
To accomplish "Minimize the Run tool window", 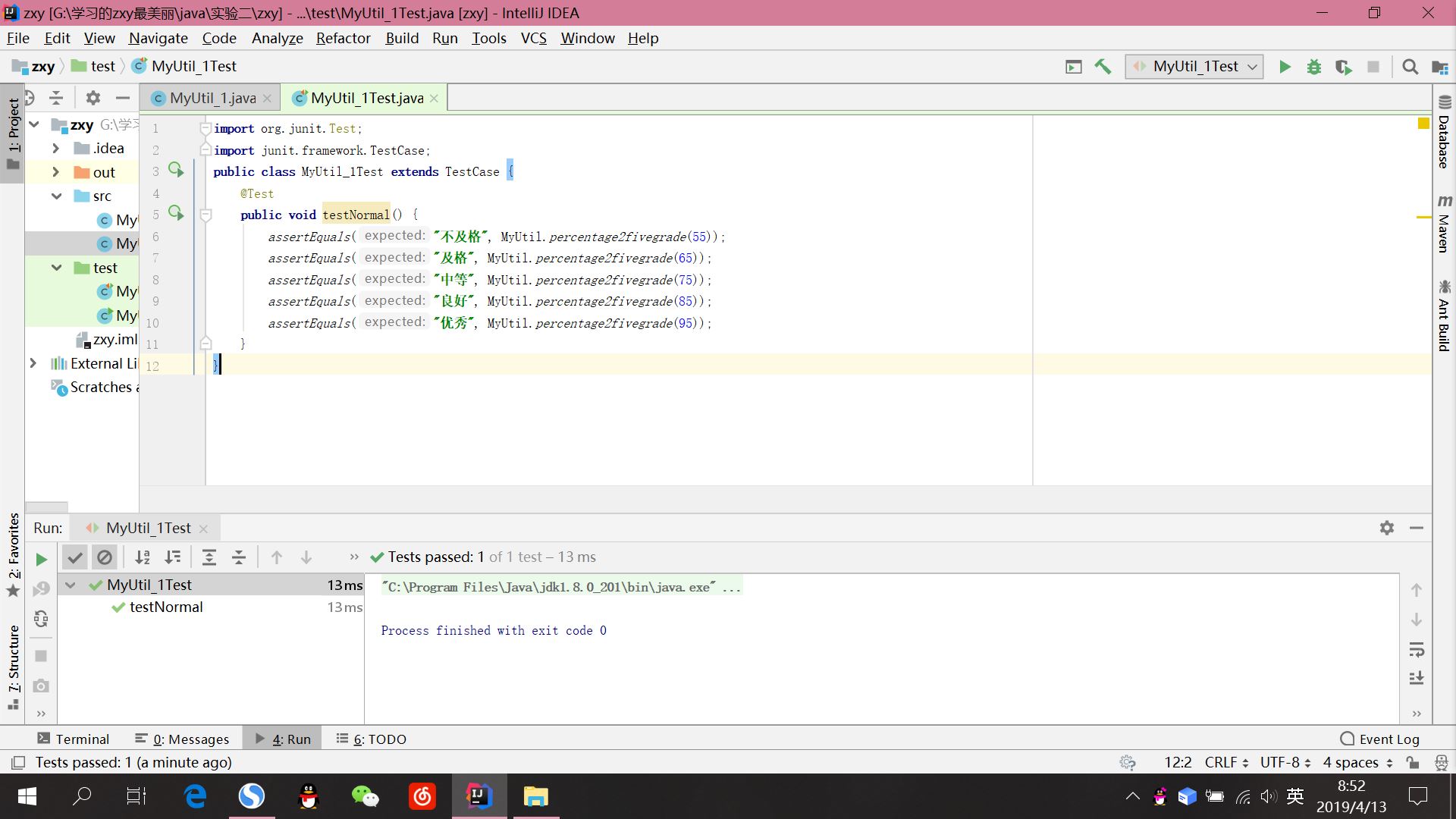I will point(1417,528).
